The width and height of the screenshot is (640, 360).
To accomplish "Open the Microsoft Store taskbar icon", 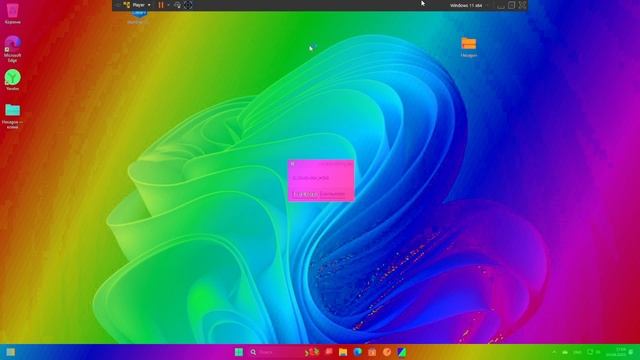I will (372, 352).
